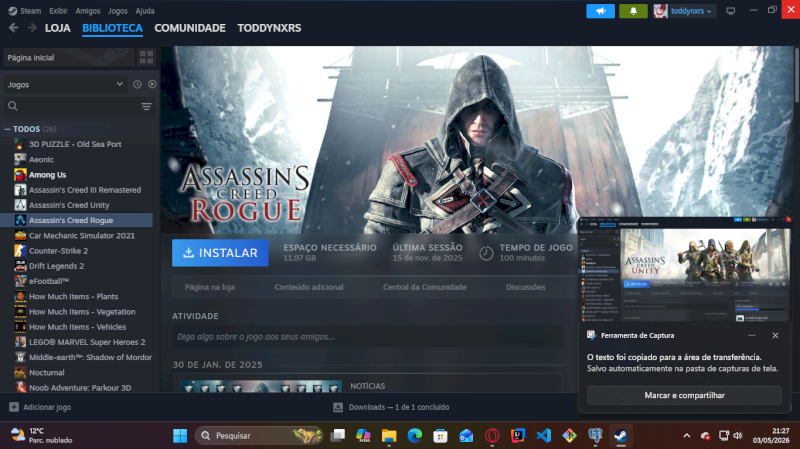Click the eFootball game icon
The image size is (800, 449).
(20, 281)
